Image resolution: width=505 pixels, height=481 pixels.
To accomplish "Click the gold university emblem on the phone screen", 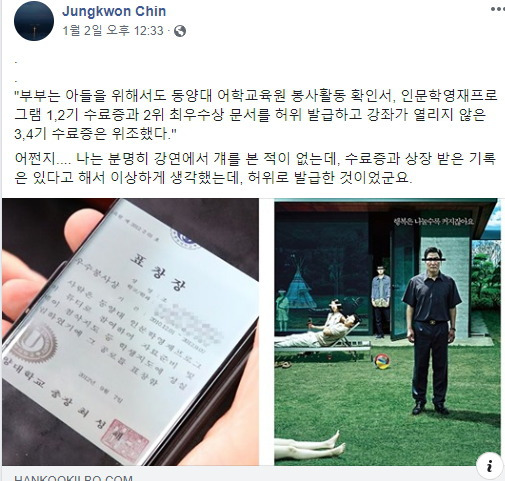I will 34,344.
